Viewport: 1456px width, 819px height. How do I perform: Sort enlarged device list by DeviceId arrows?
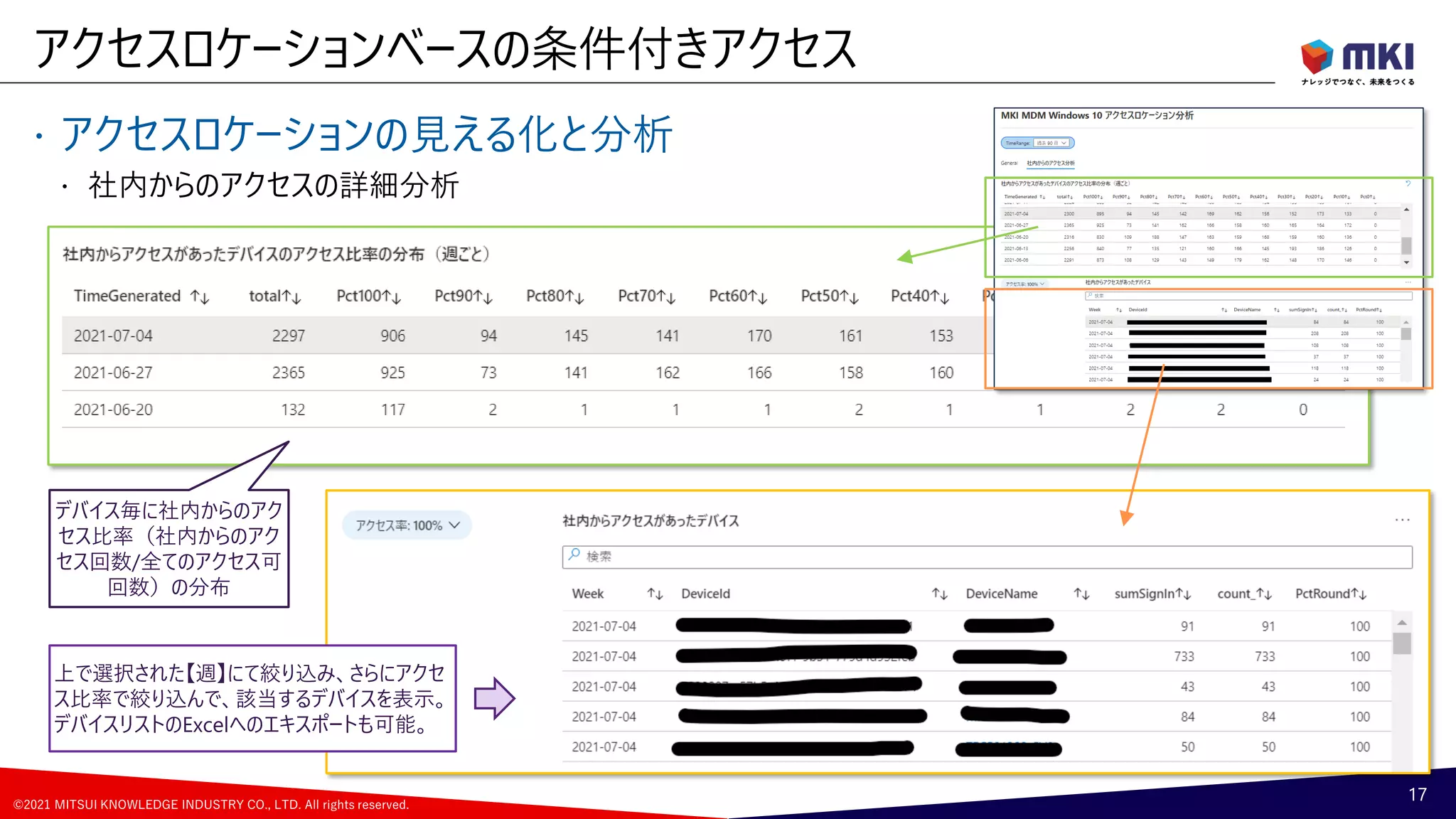pos(939,594)
